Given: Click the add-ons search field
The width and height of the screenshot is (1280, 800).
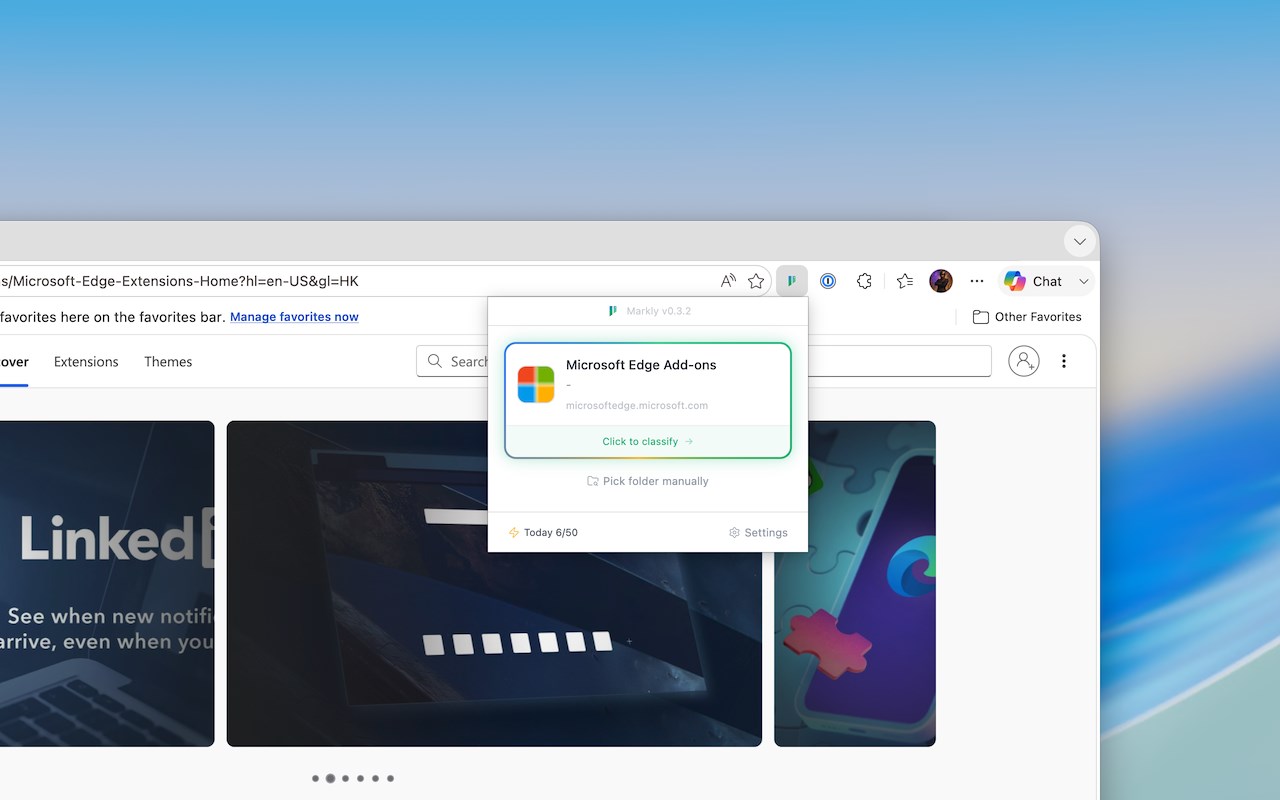Looking at the screenshot, I should coord(703,361).
